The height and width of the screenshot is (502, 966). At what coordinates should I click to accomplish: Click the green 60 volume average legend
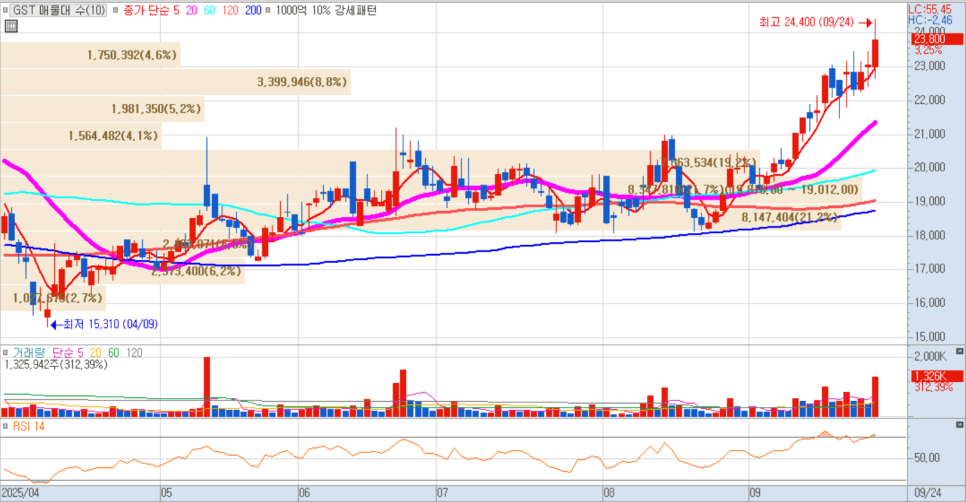tap(113, 353)
